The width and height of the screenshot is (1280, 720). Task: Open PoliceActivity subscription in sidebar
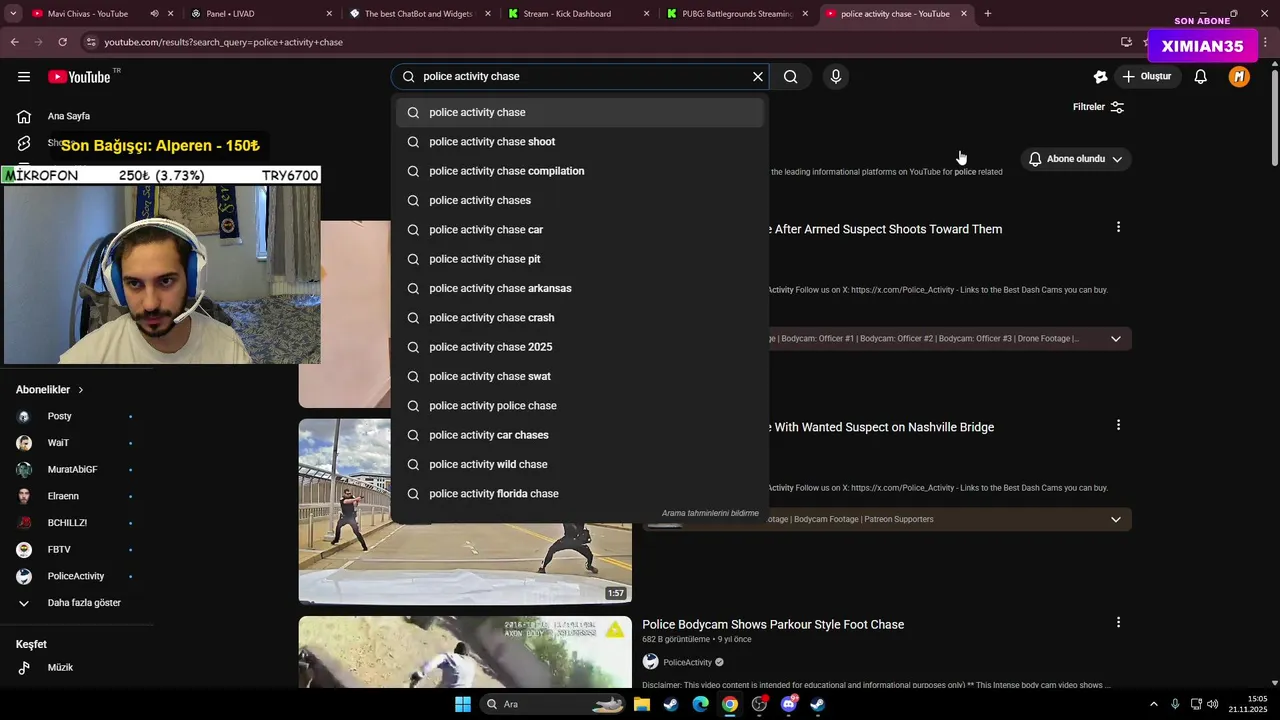coord(78,576)
